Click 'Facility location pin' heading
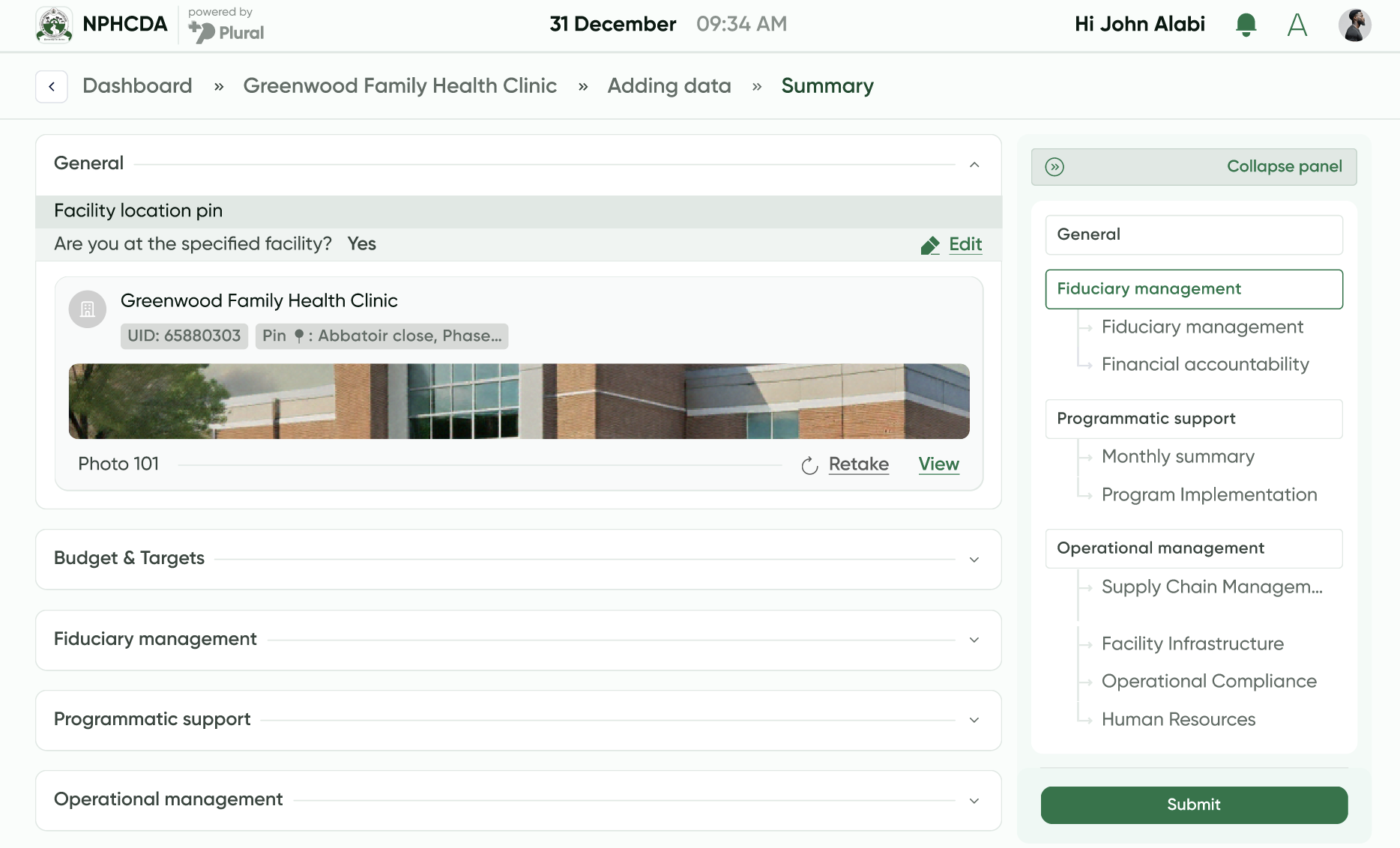This screenshot has width=1400, height=848. (x=138, y=211)
